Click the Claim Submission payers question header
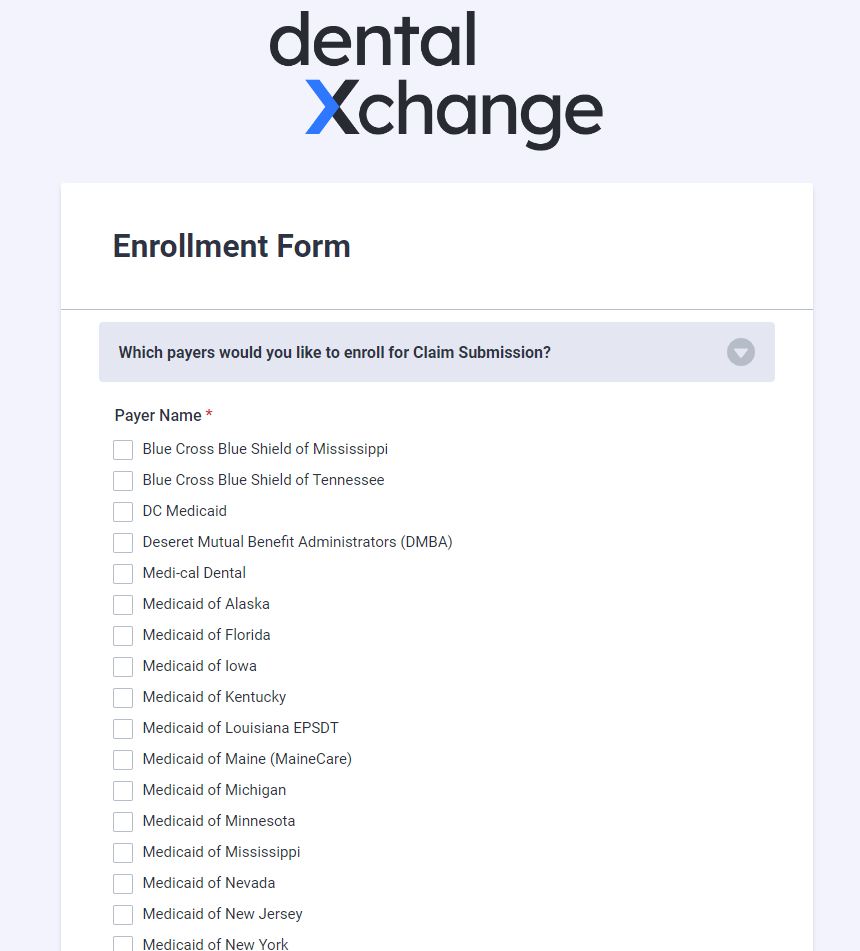The image size is (860, 951). point(437,352)
